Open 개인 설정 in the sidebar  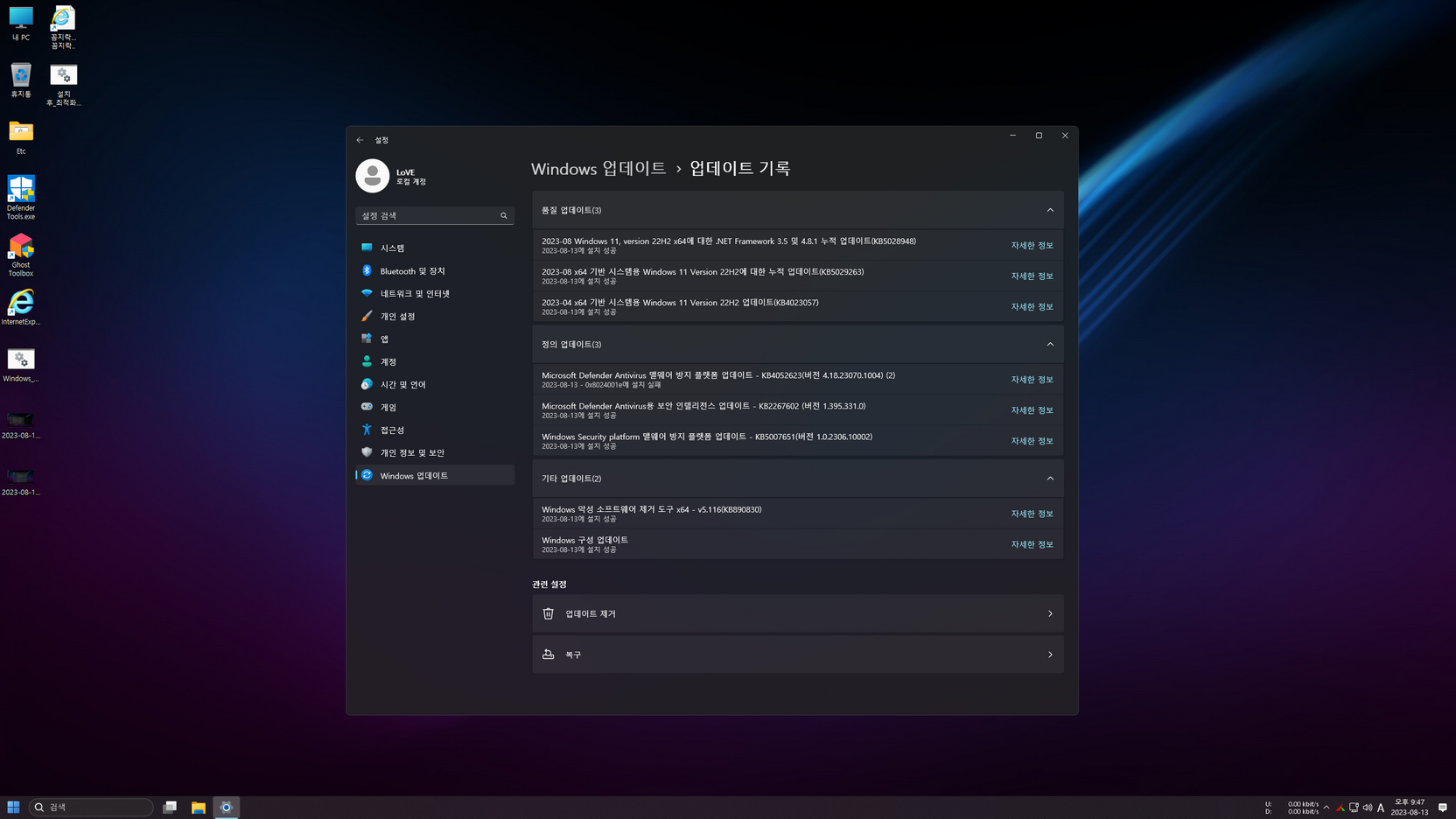tap(435, 316)
